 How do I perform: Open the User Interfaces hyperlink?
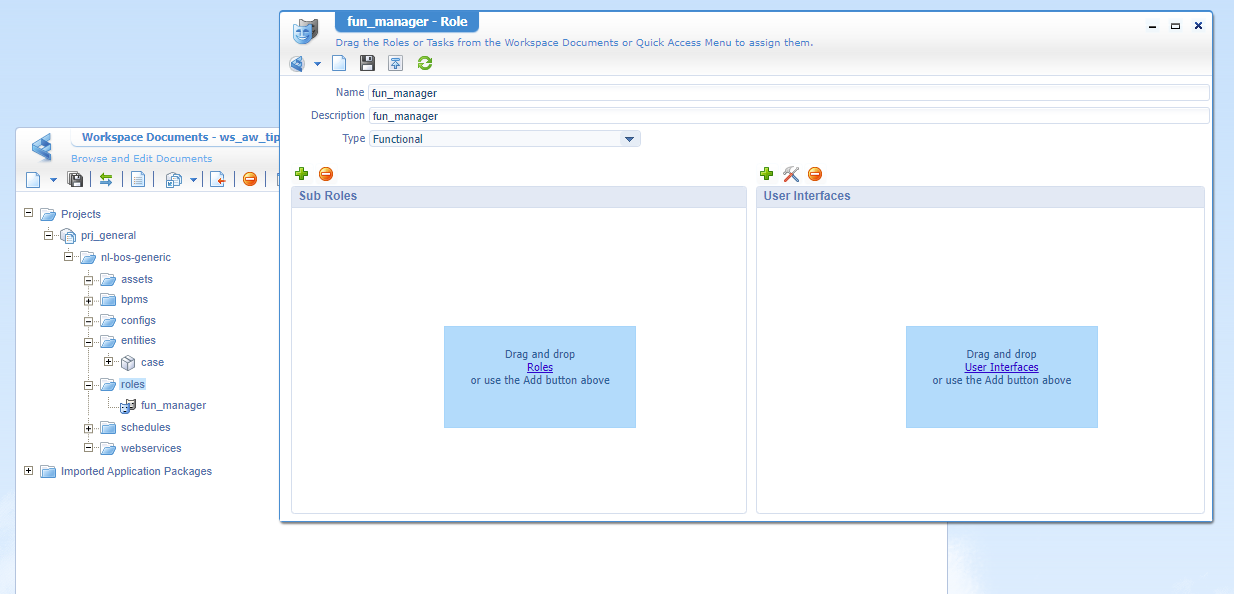tap(1001, 367)
